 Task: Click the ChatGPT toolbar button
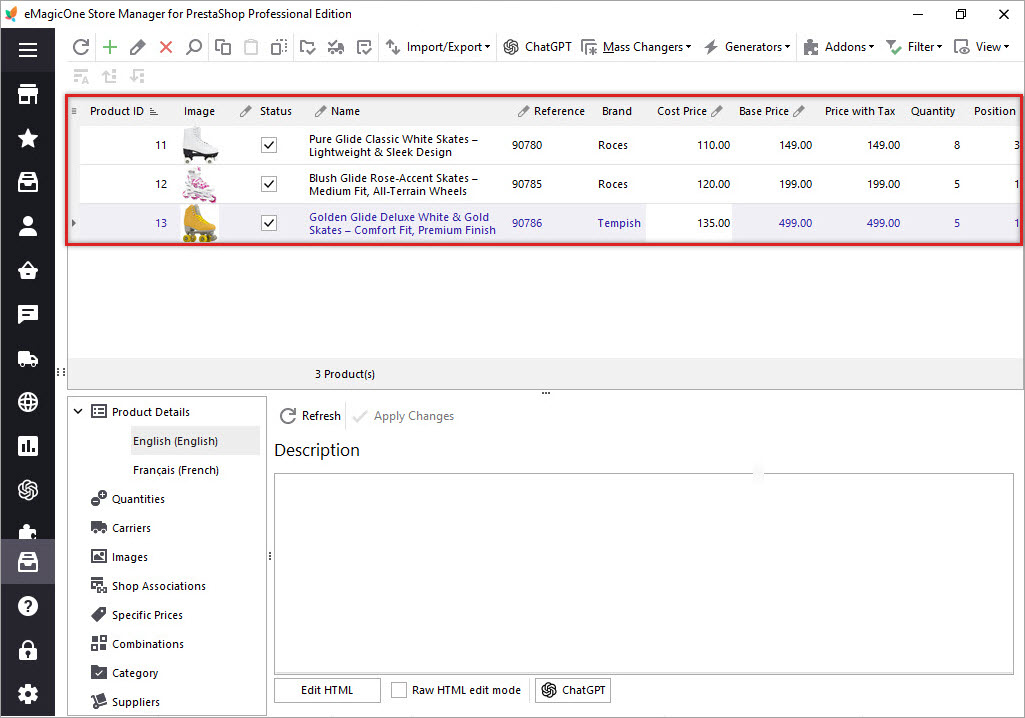click(537, 47)
